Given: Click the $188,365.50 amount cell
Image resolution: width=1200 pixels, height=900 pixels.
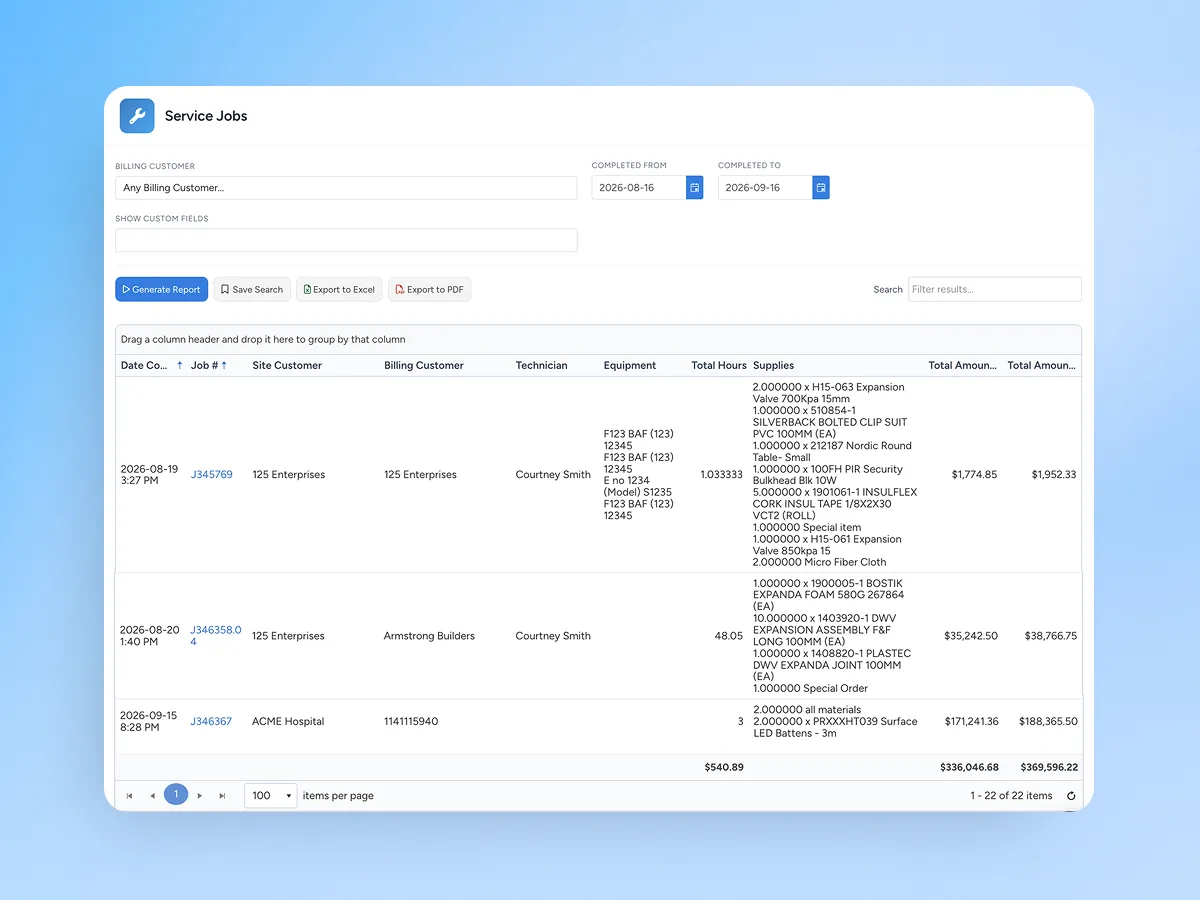Looking at the screenshot, I should 1047,722.
